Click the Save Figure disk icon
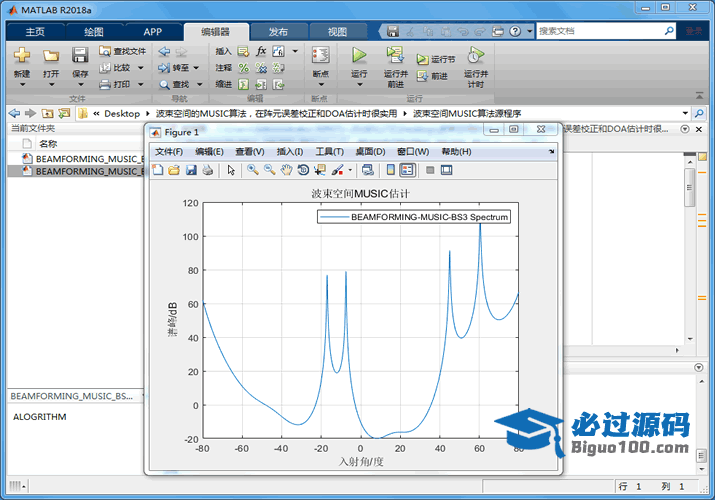Screen dimensions: 715x500 [191, 170]
